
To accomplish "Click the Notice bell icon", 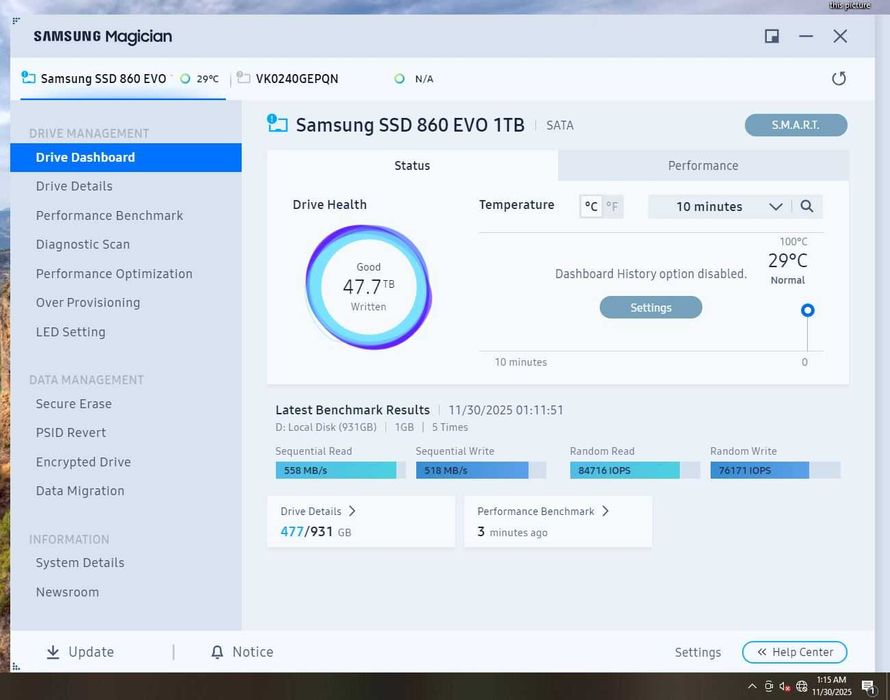I will [217, 652].
